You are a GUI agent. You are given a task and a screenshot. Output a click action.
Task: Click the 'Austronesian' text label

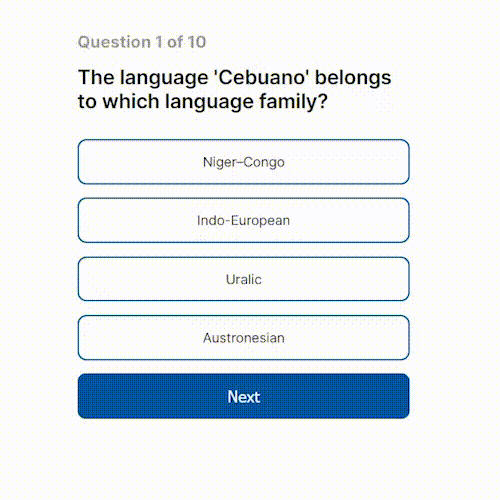click(244, 338)
